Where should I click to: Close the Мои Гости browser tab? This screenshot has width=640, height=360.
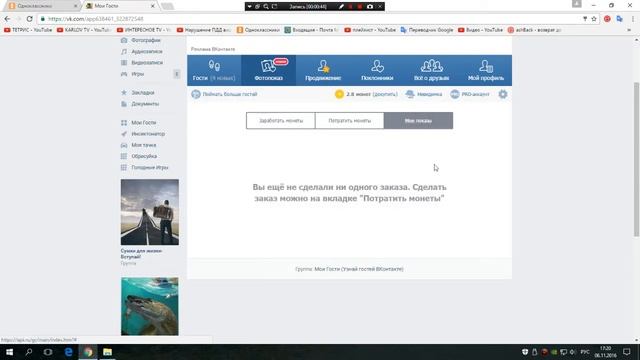(152, 6)
